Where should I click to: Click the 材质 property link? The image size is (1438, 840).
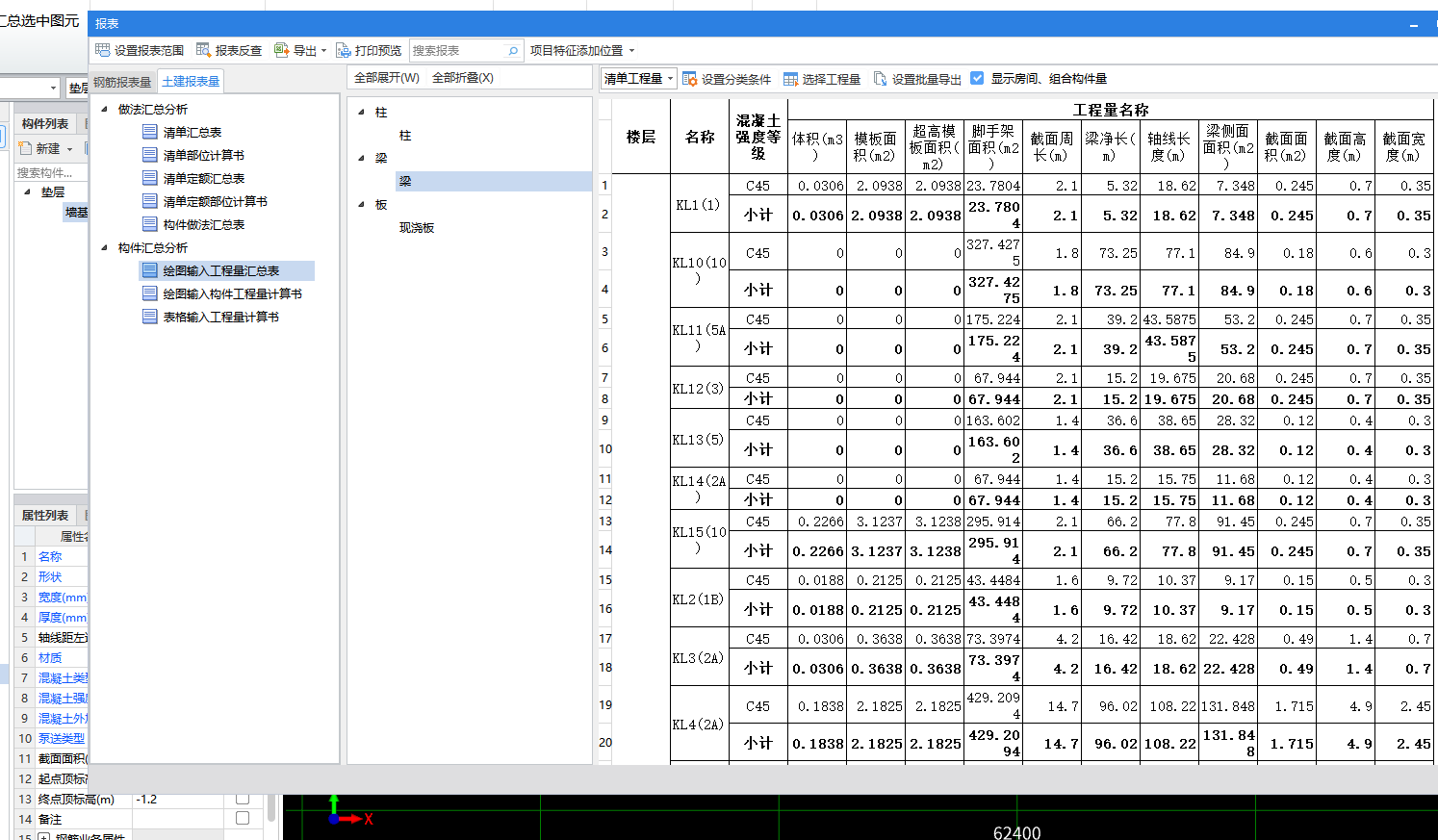(x=50, y=657)
